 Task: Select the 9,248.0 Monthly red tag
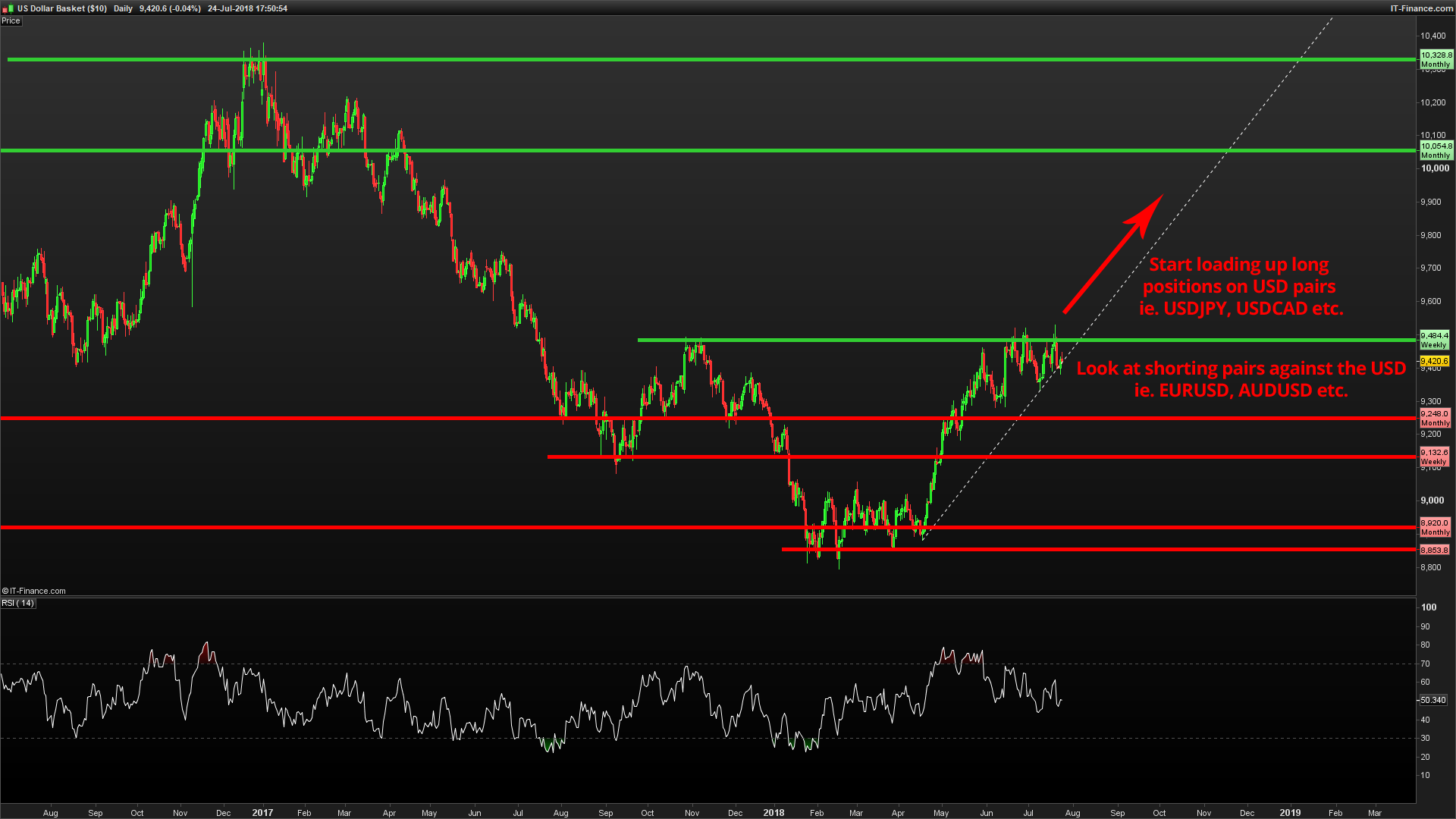(x=1435, y=419)
